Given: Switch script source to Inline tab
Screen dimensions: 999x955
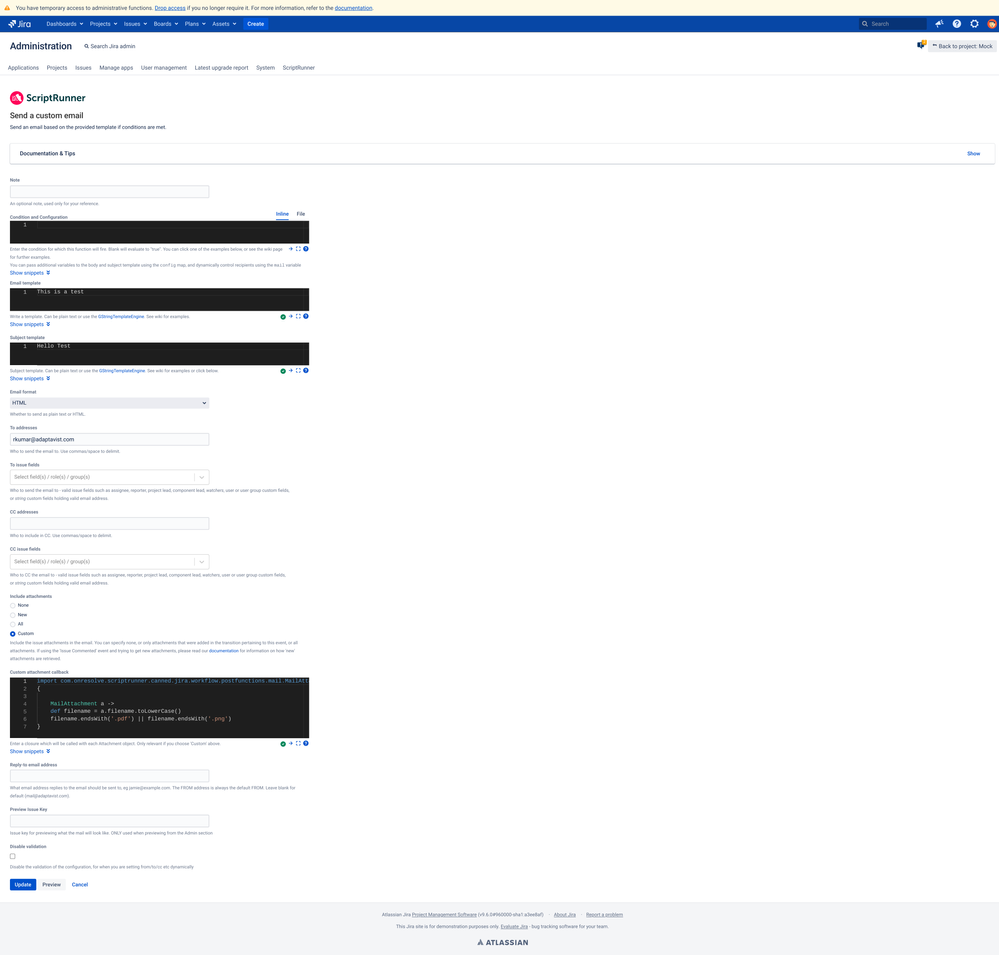Looking at the screenshot, I should tap(282, 214).
